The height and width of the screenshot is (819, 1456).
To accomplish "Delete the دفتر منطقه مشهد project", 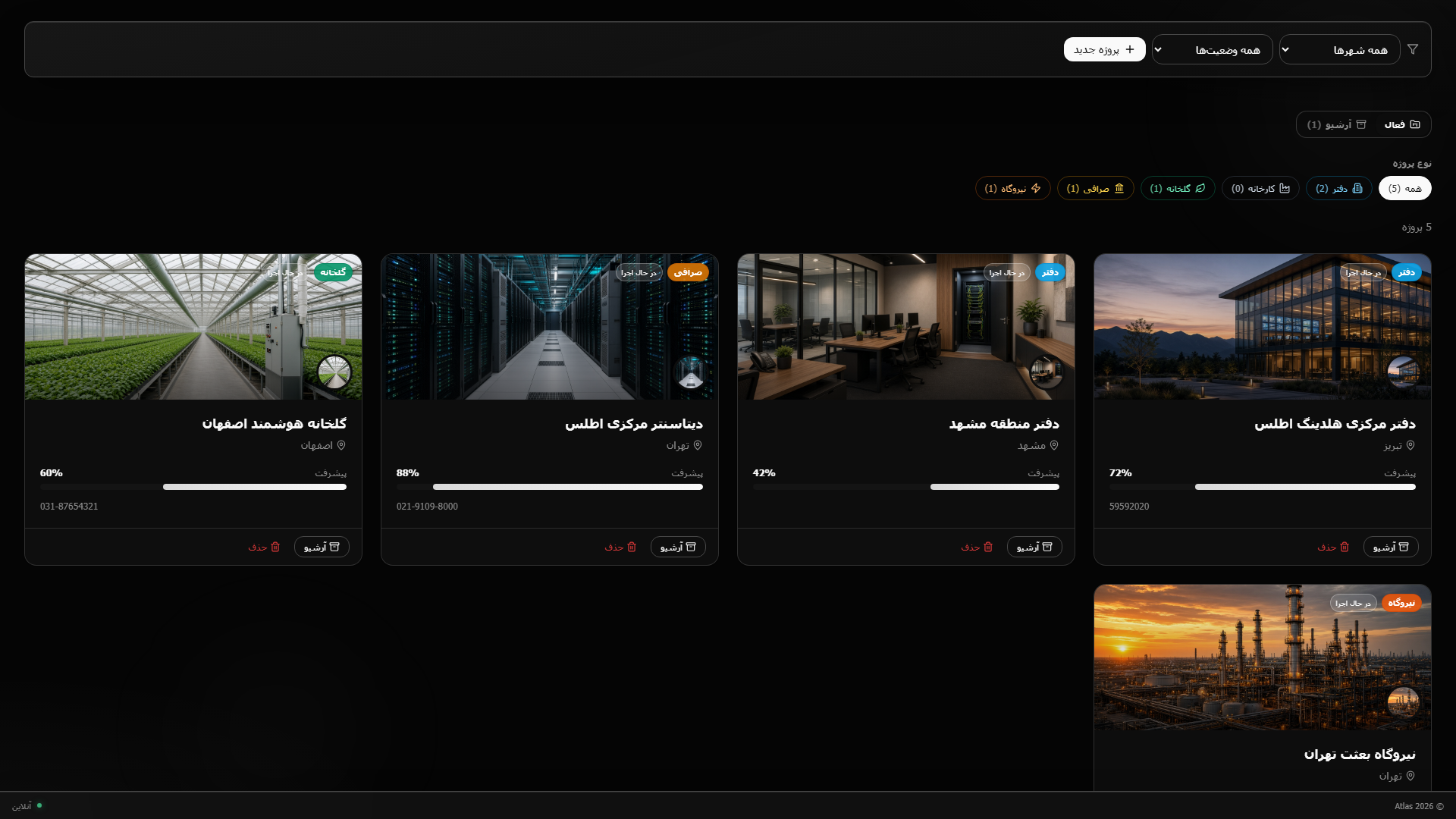I will pos(977,547).
